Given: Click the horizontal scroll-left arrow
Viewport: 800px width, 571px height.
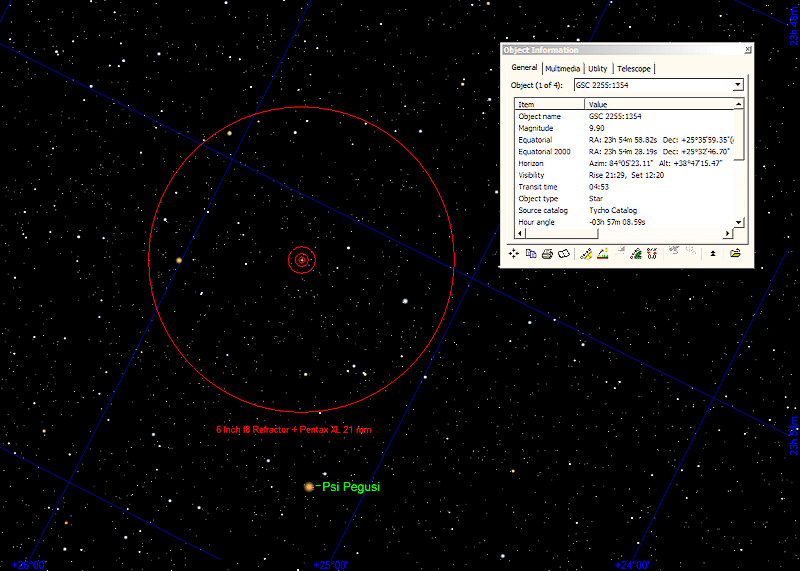Looking at the screenshot, I should pyautogui.click(x=520, y=233).
